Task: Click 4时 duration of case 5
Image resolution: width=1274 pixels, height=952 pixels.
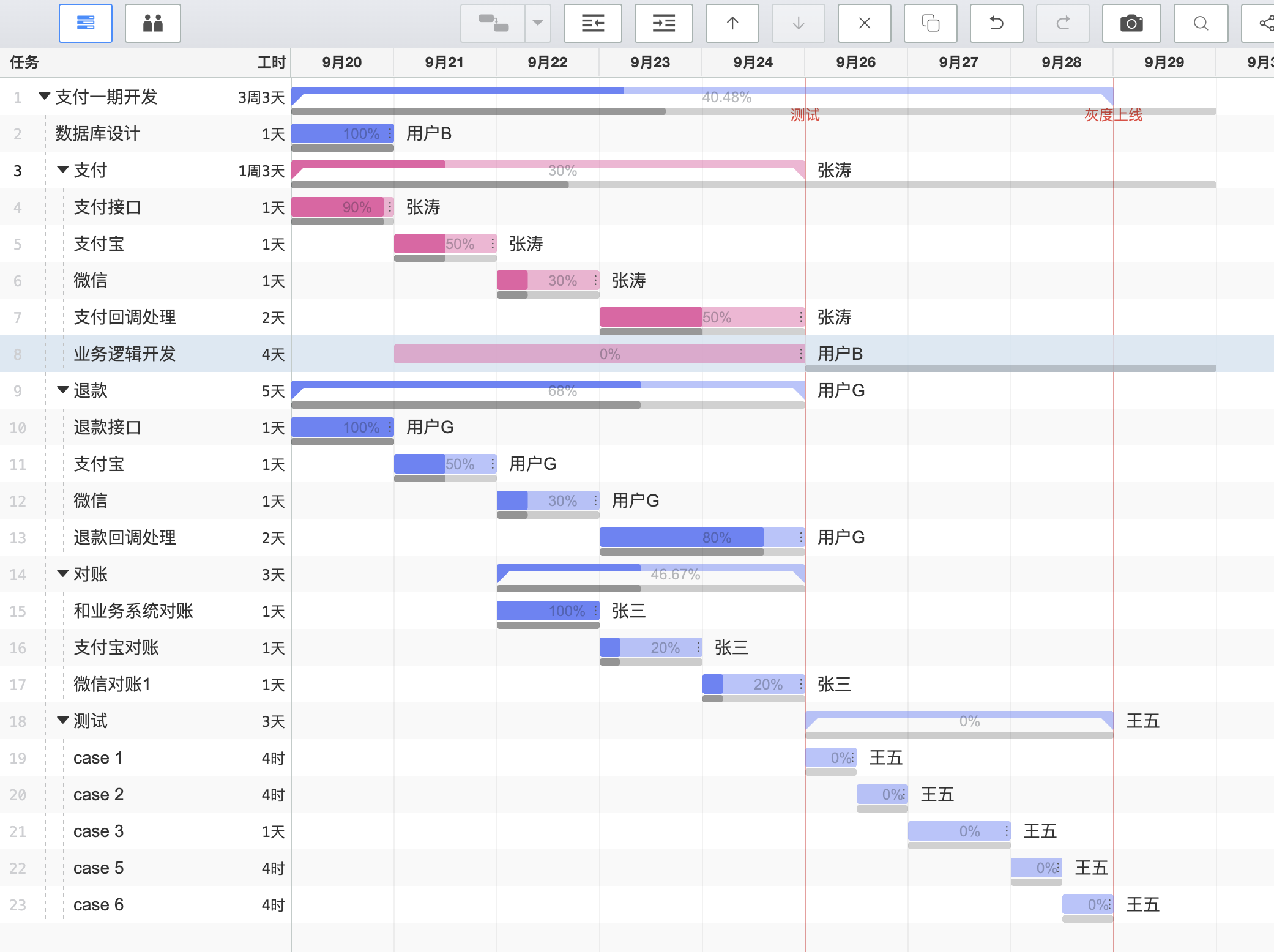Action: coord(273,868)
